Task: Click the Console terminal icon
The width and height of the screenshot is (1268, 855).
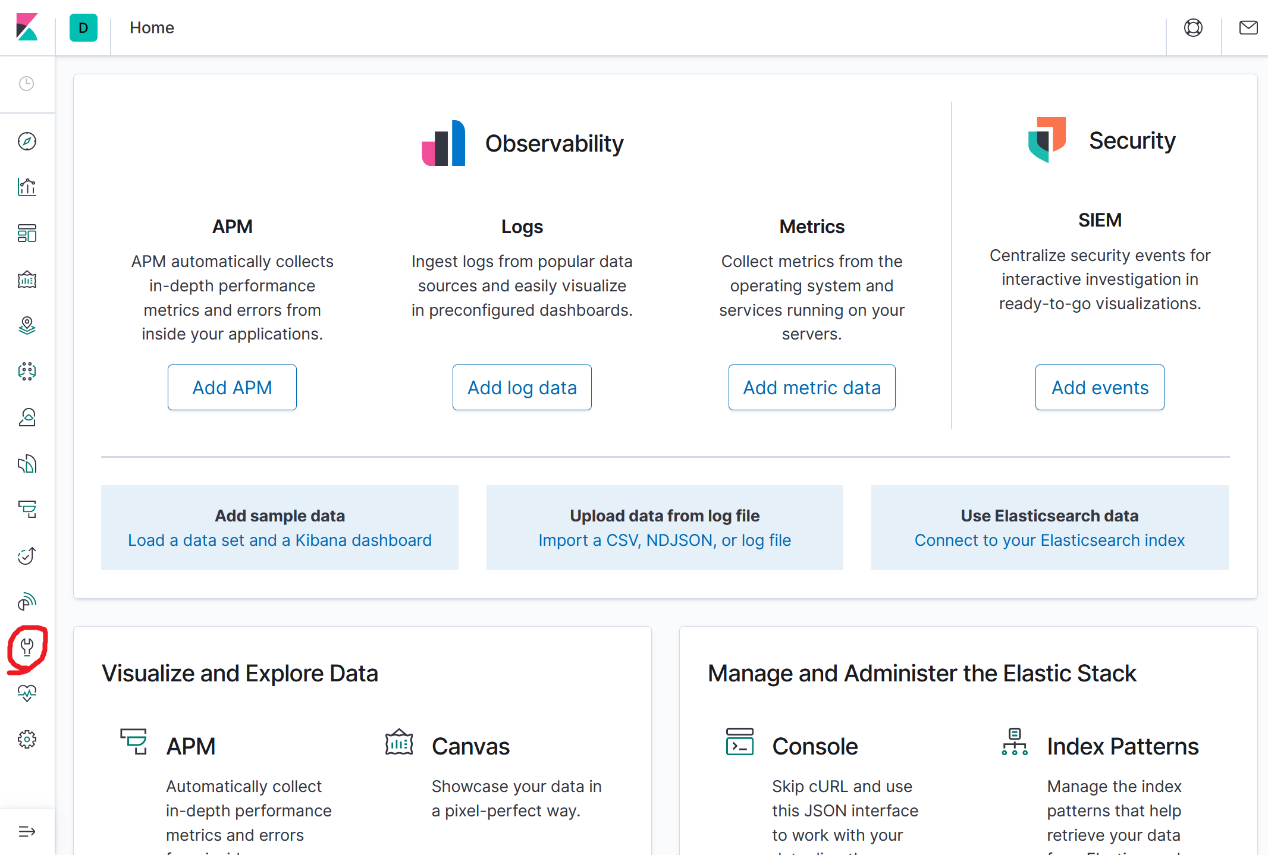Action: (x=740, y=742)
